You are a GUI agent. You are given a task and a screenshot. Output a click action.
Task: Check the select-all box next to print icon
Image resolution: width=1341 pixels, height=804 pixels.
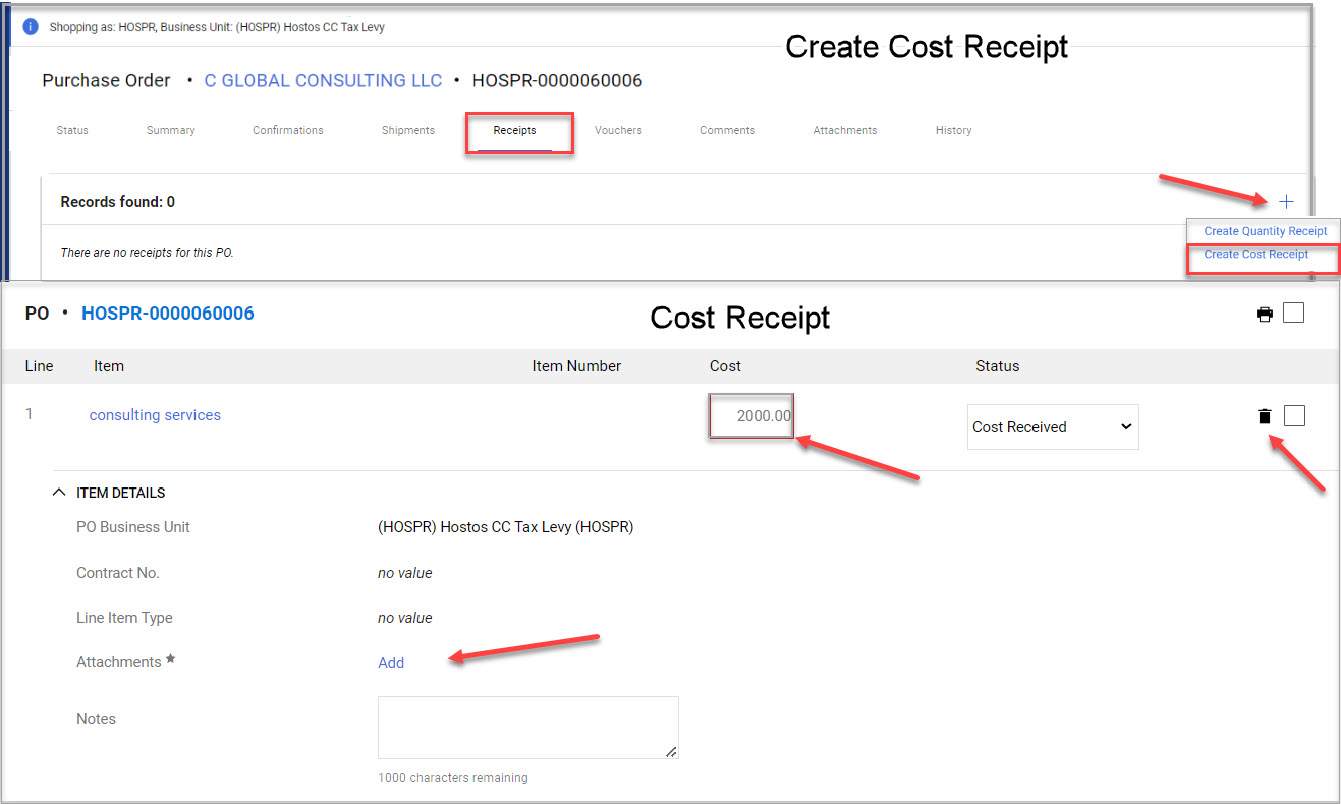click(x=1294, y=313)
